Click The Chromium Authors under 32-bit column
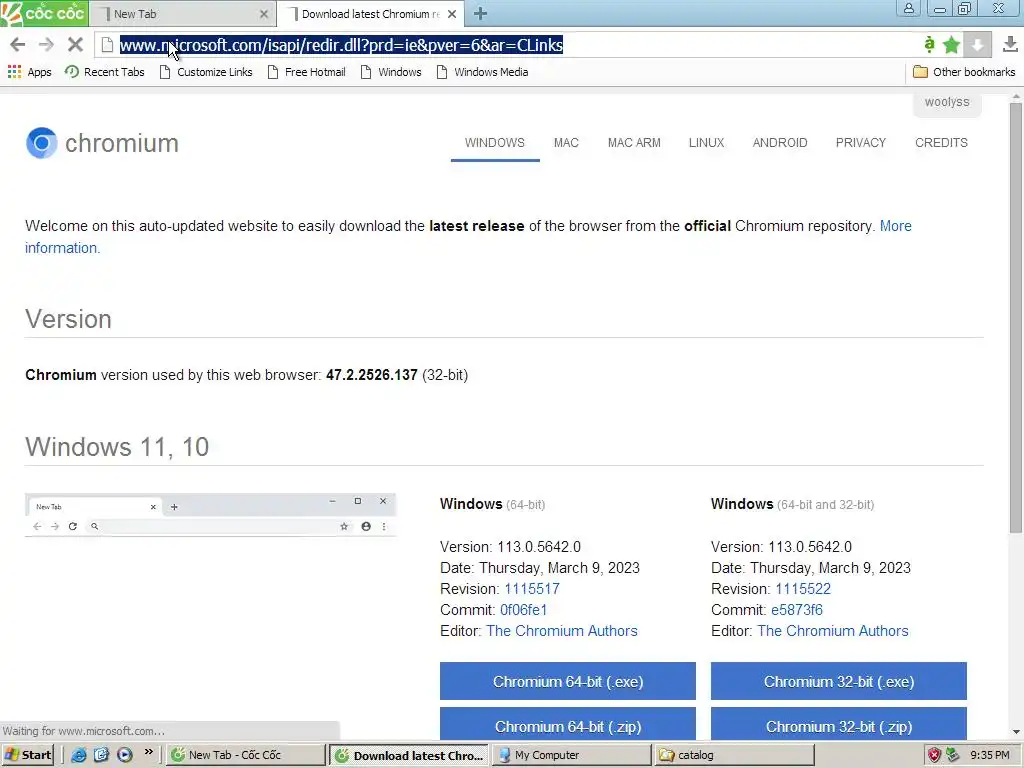 [833, 631]
